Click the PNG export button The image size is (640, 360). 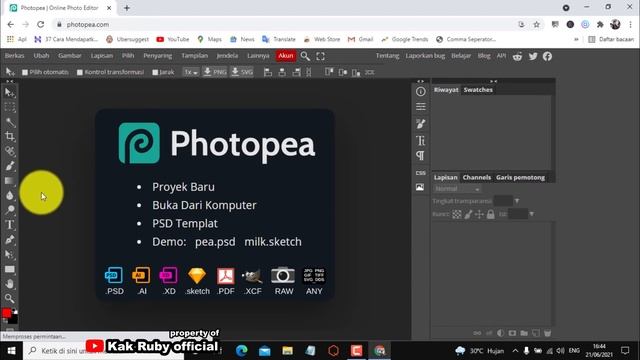[215, 72]
